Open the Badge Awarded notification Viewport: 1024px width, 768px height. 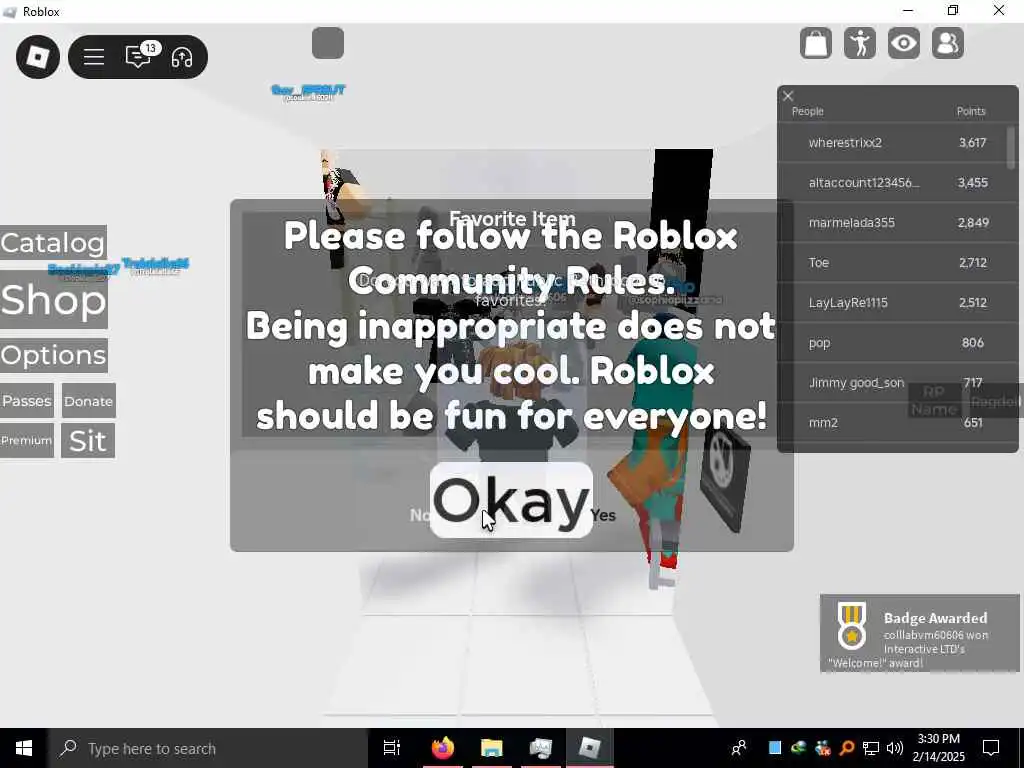[920, 633]
